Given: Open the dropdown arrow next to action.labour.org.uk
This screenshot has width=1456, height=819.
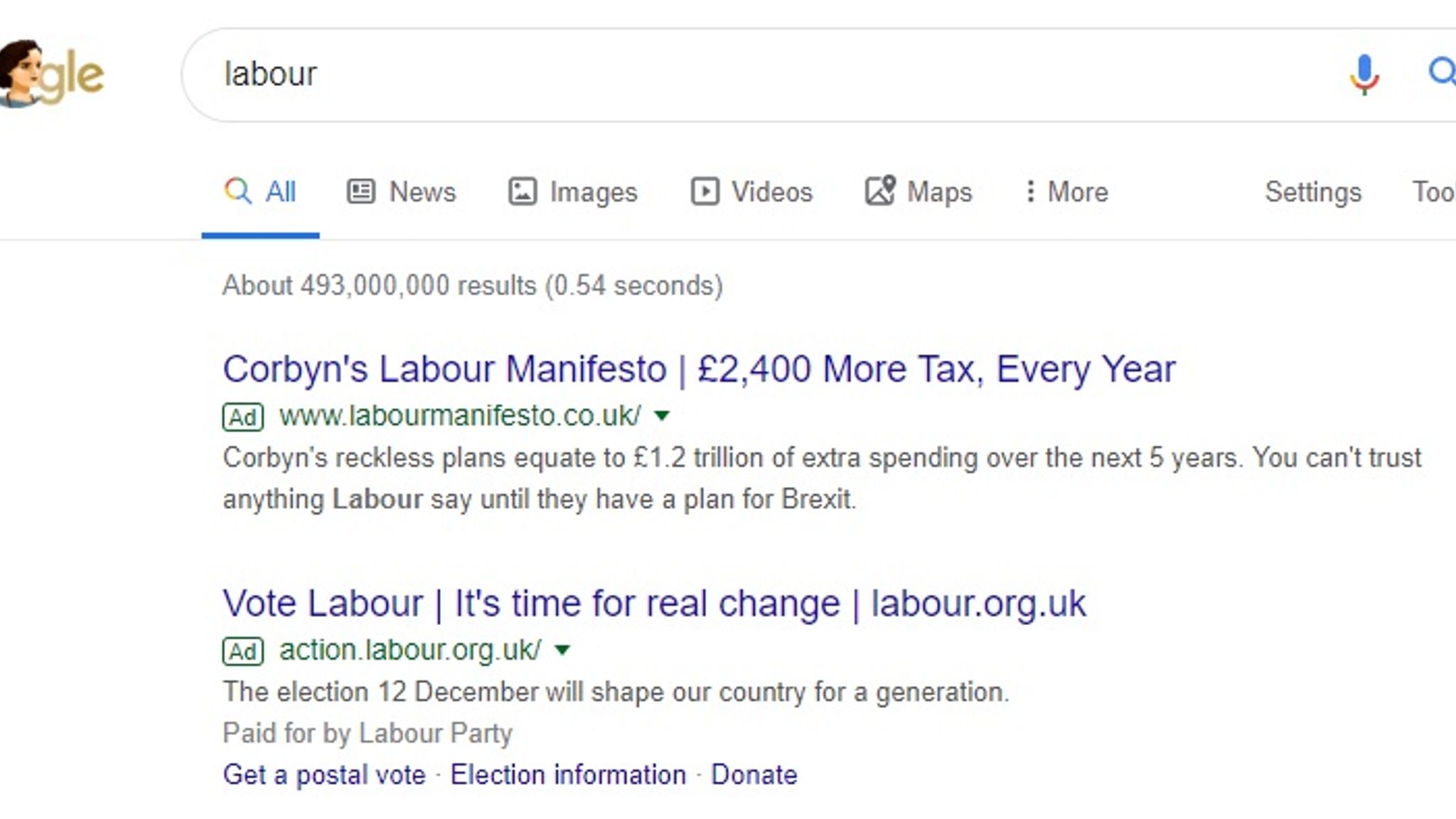Looking at the screenshot, I should pyautogui.click(x=562, y=651).
